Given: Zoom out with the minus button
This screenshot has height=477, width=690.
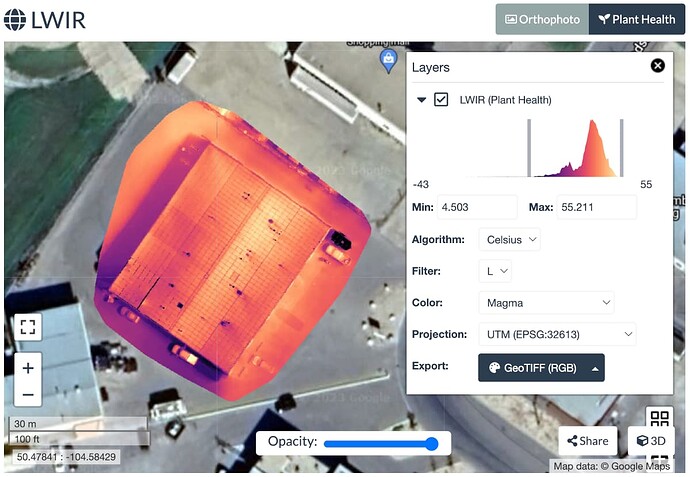Looking at the screenshot, I should (28, 395).
